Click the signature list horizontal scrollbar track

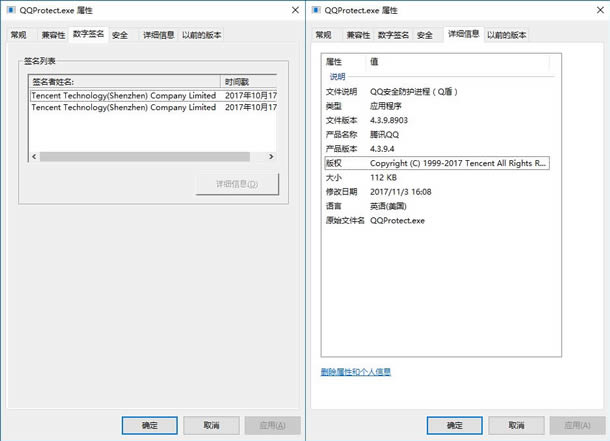[x=150, y=157]
